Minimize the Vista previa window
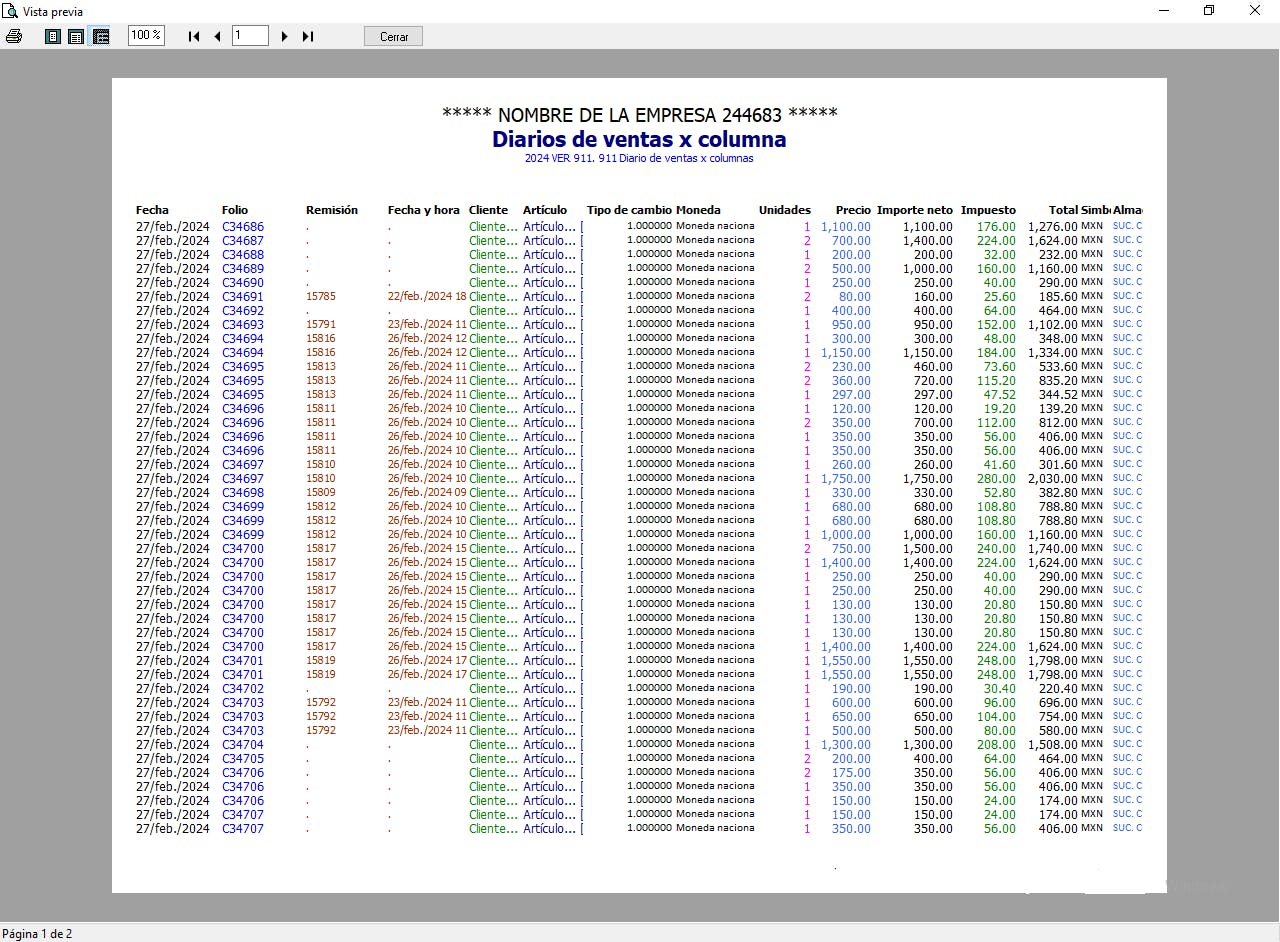Image resolution: width=1280 pixels, height=942 pixels. pyautogui.click(x=1164, y=11)
